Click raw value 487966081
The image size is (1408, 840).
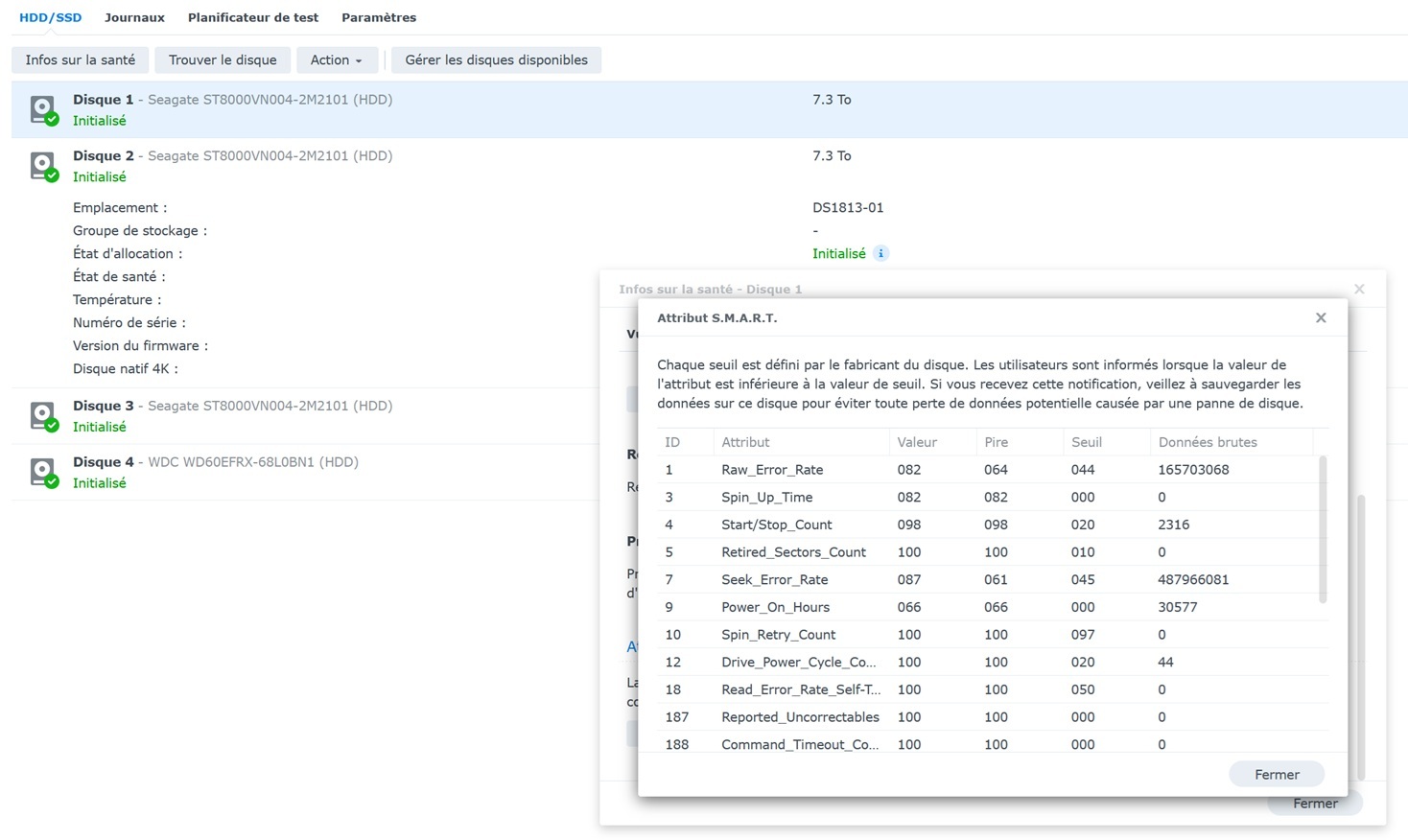tap(1193, 579)
